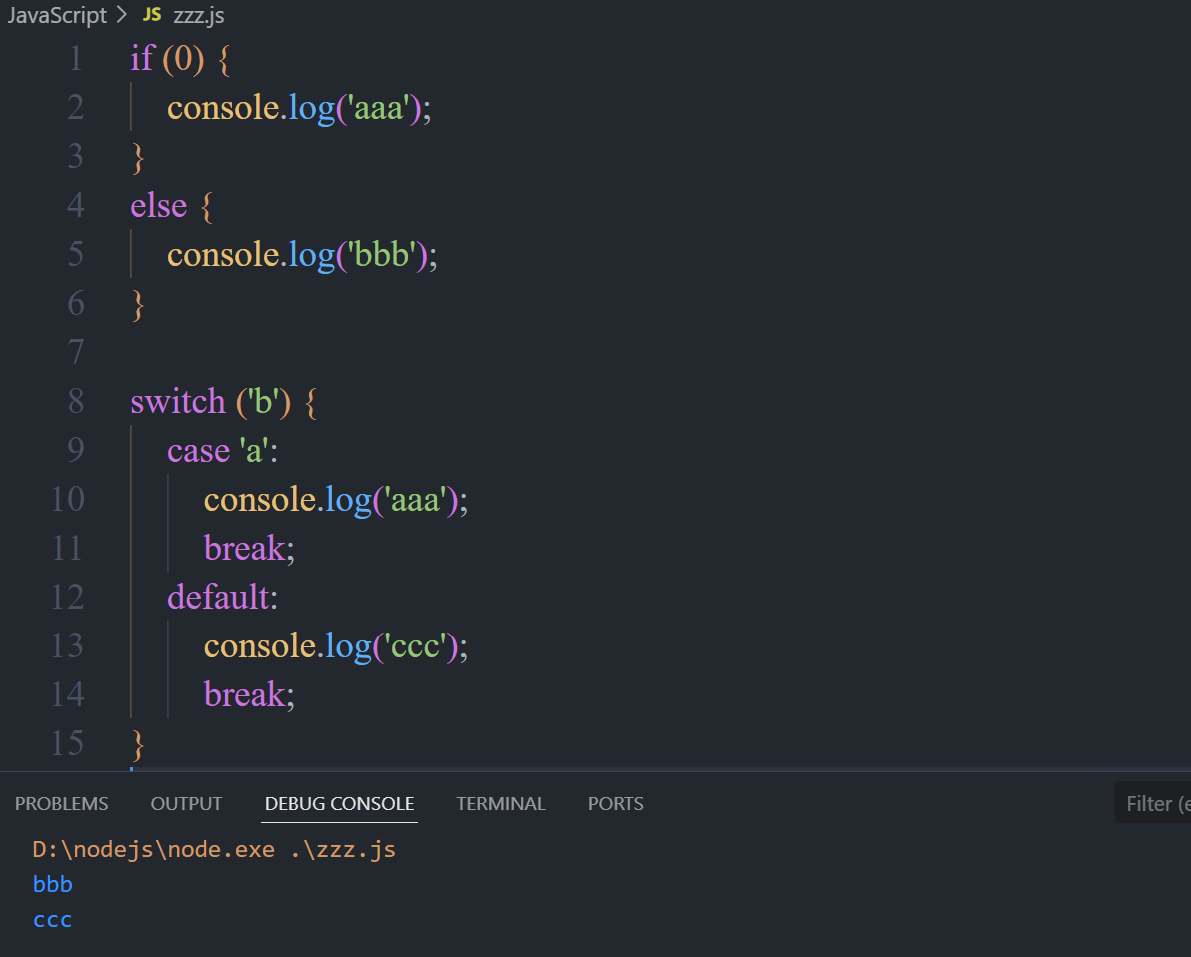Click the blue marker below line 15
Screen dimensions: 1191x957
(x=131, y=770)
